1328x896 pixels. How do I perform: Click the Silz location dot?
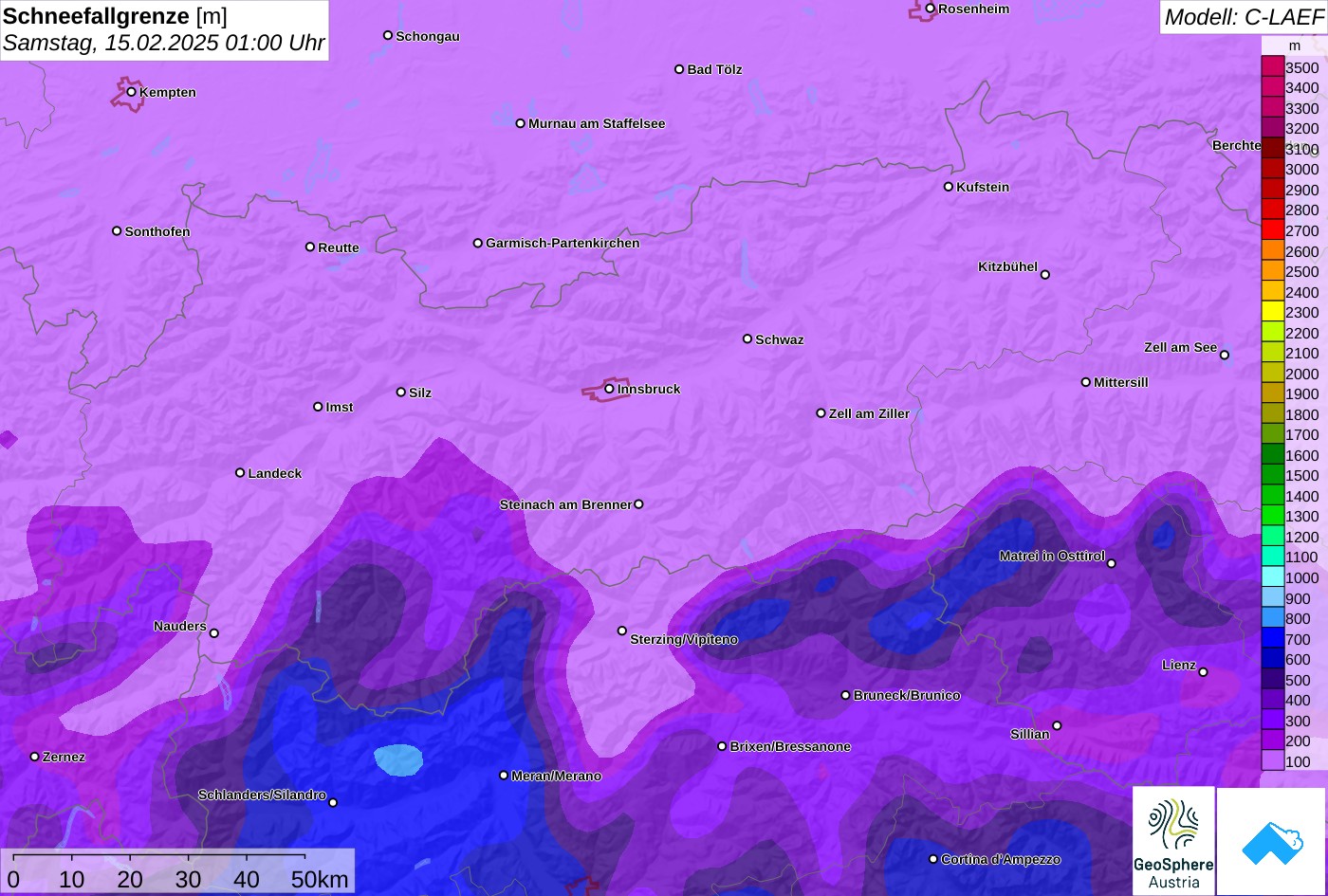(x=401, y=392)
